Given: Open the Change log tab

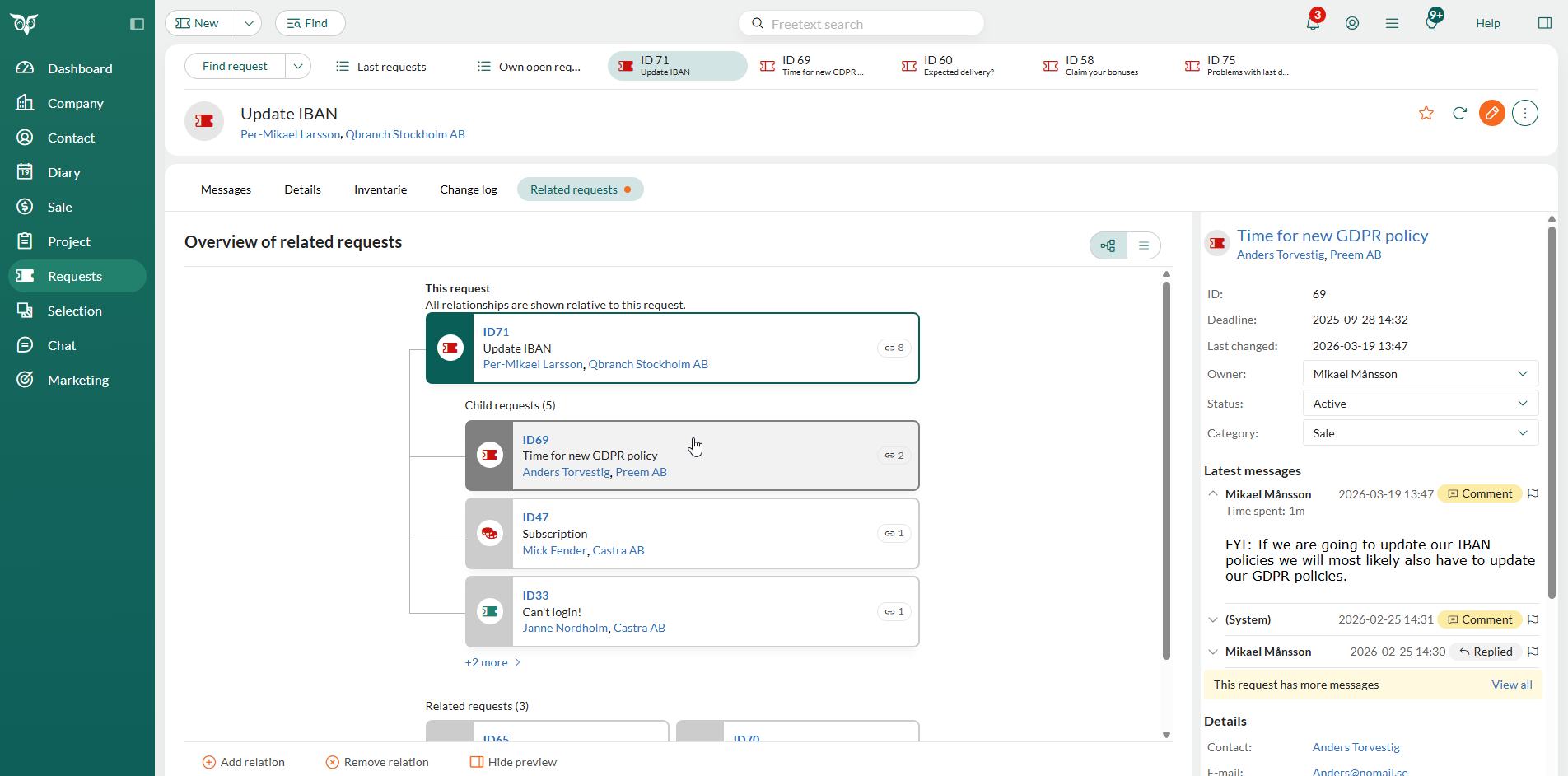Looking at the screenshot, I should pyautogui.click(x=468, y=189).
